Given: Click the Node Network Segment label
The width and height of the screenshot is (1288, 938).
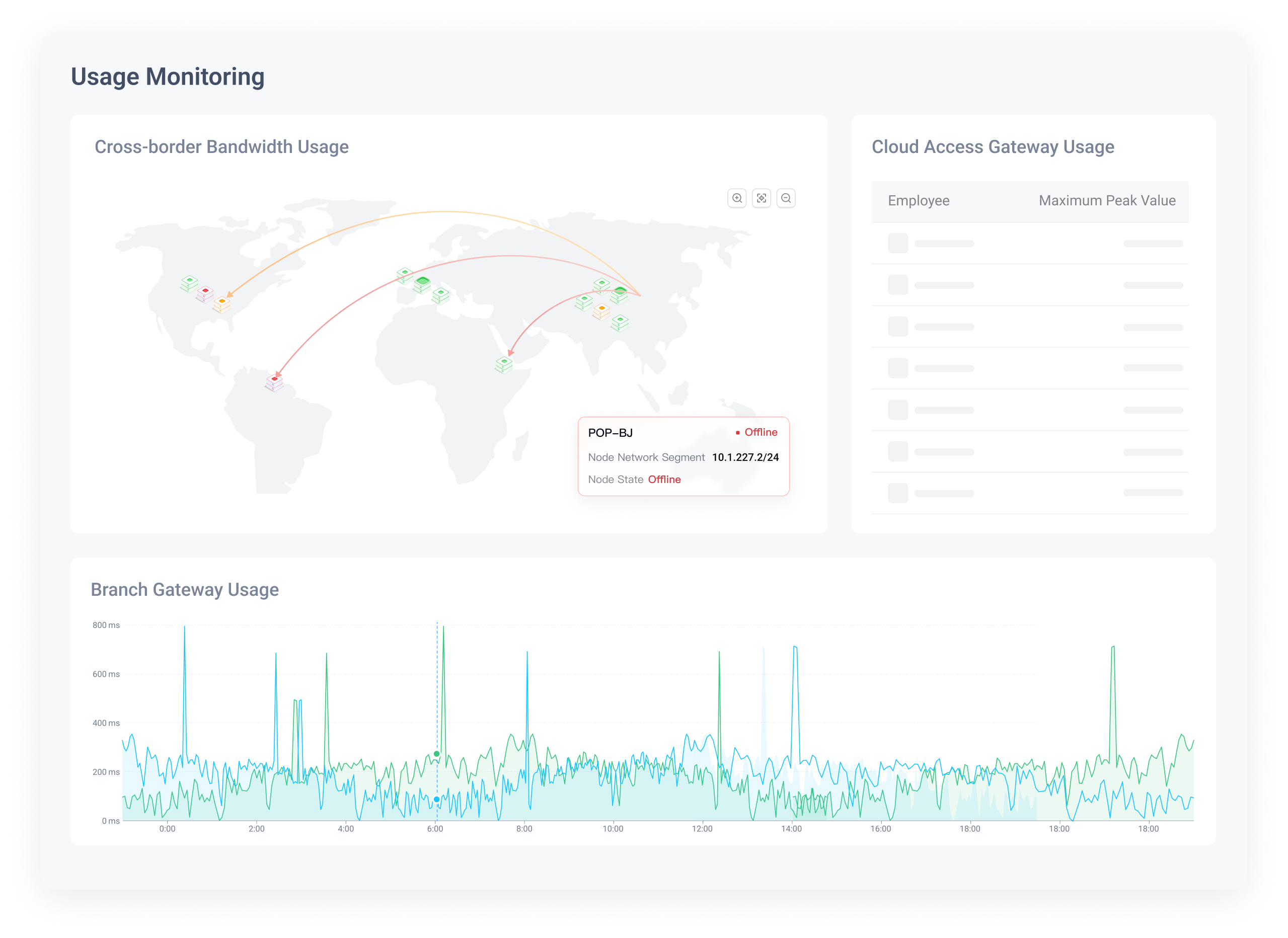Looking at the screenshot, I should point(646,457).
